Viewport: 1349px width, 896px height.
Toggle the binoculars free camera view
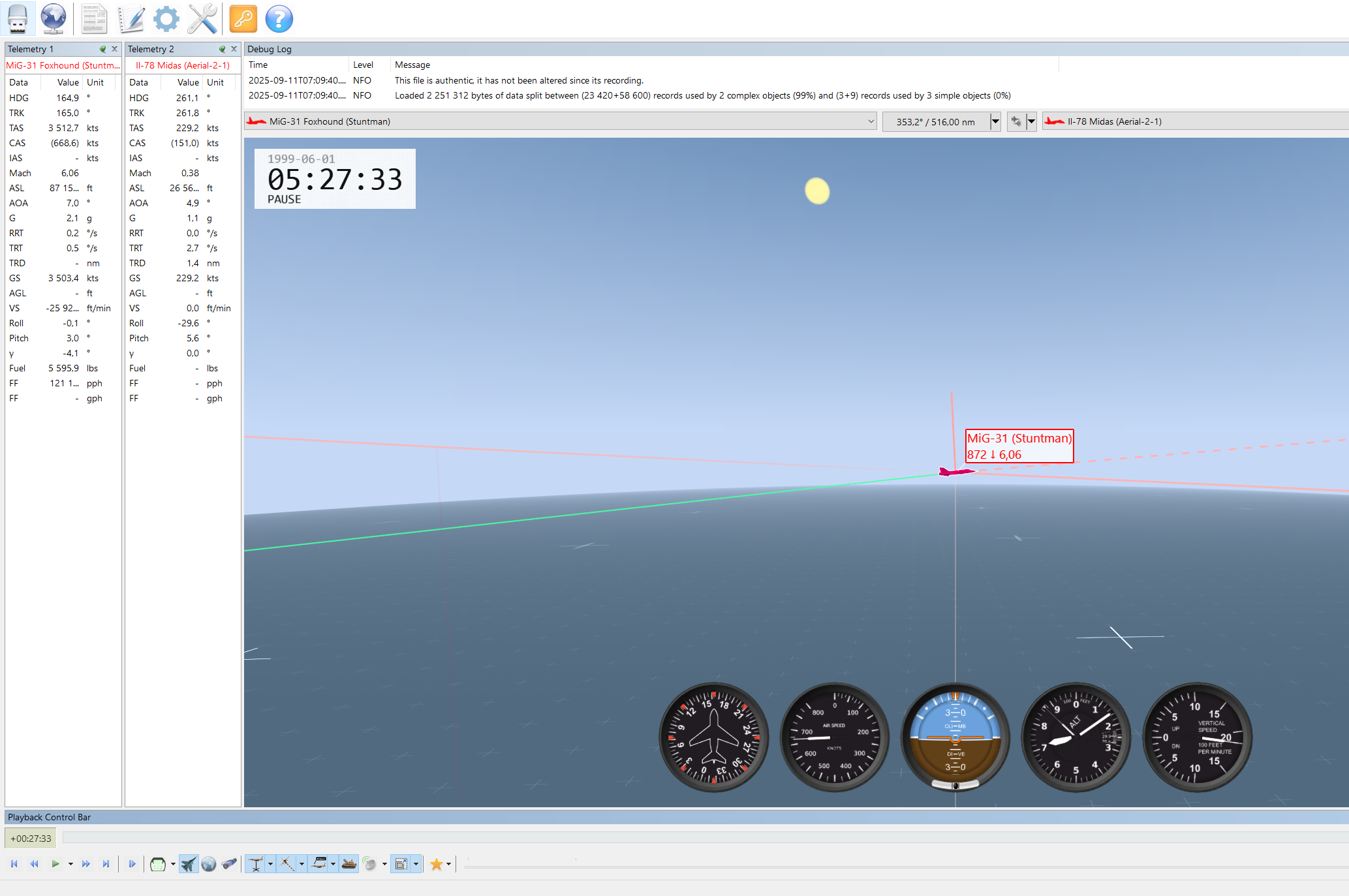click(229, 864)
